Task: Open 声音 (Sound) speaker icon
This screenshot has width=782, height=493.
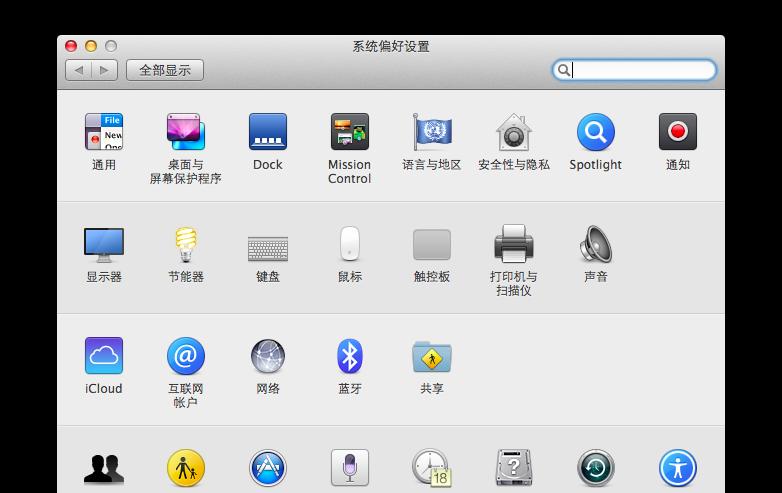Action: [x=595, y=244]
